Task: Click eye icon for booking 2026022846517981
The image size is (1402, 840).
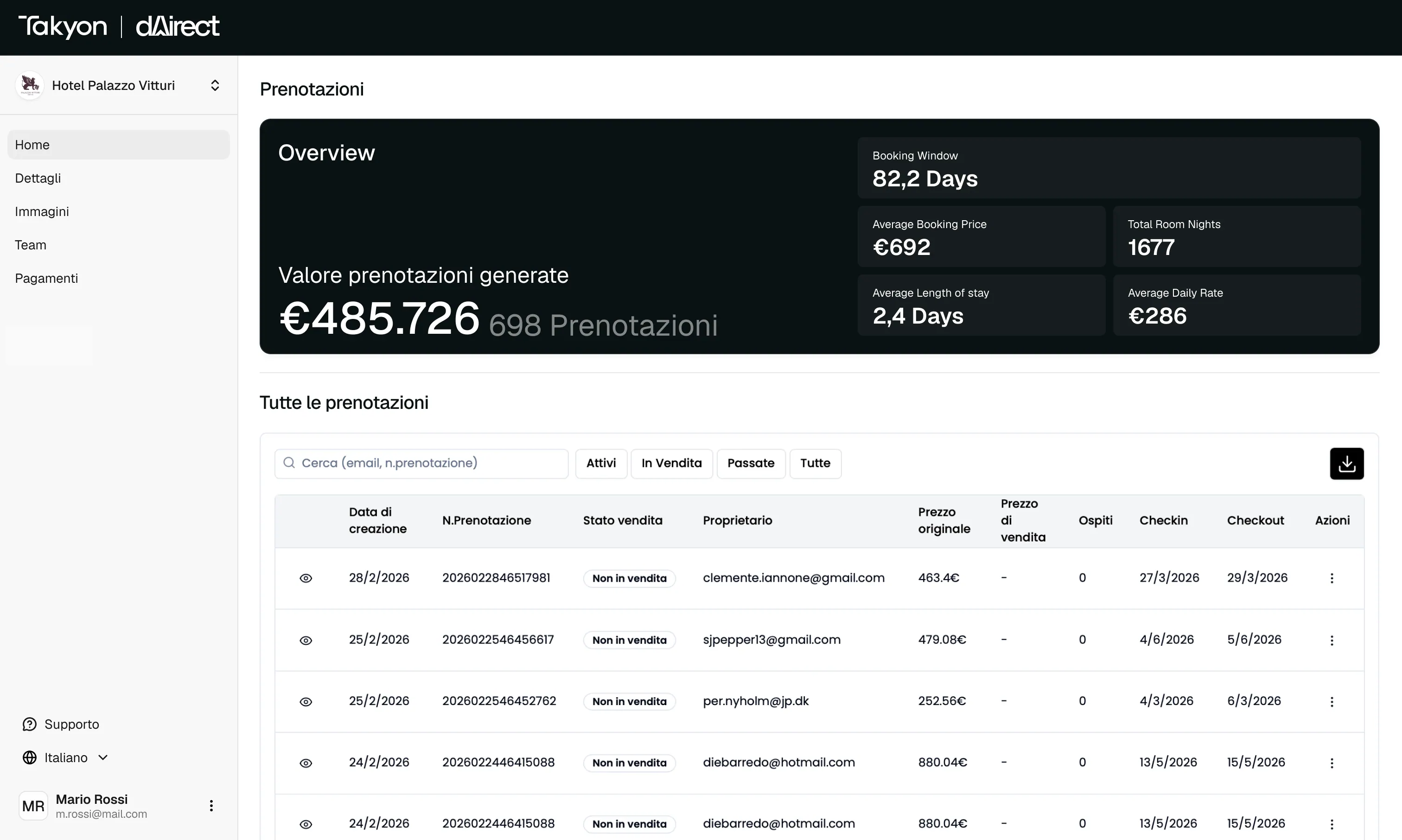Action: pos(306,578)
